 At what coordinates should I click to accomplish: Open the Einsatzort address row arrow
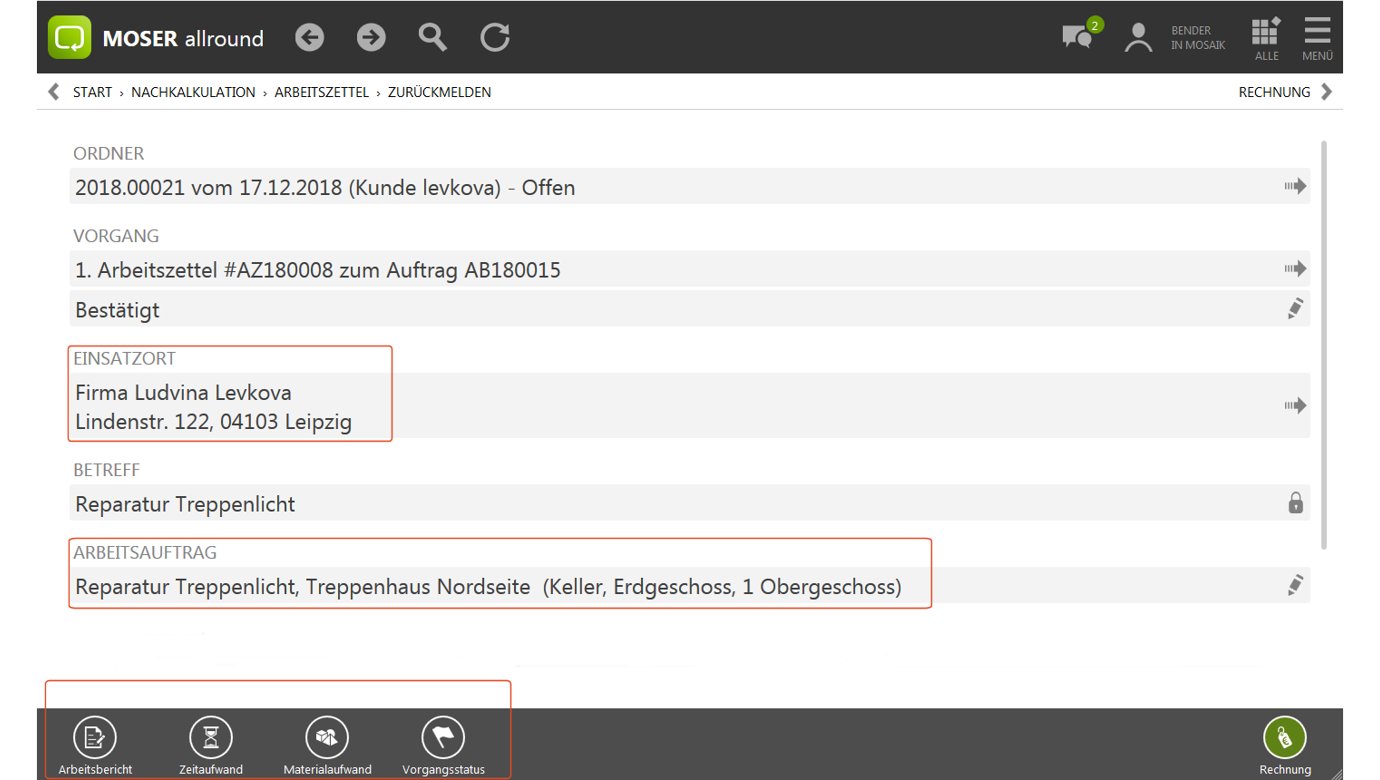coord(1295,406)
